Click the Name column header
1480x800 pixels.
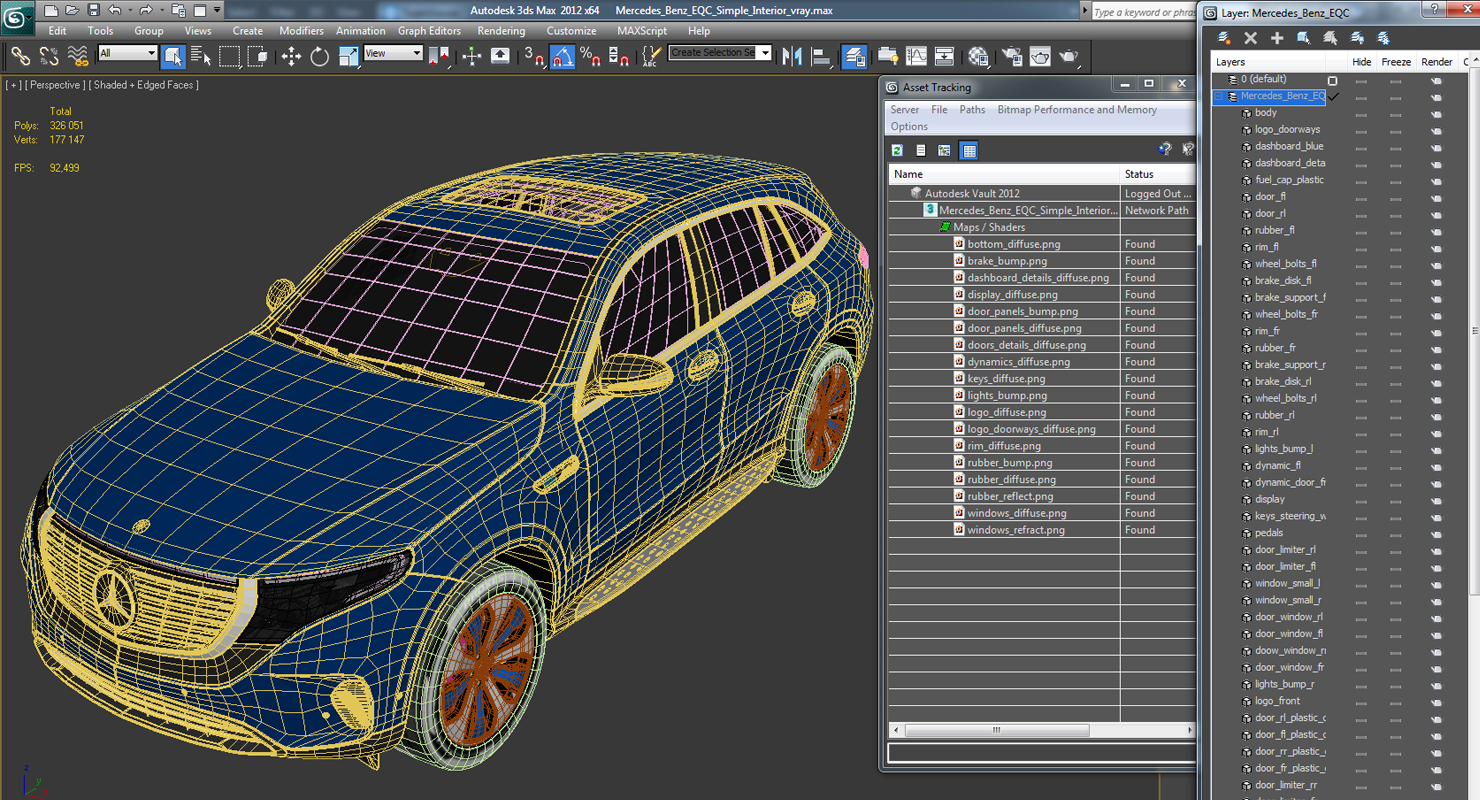point(1004,174)
